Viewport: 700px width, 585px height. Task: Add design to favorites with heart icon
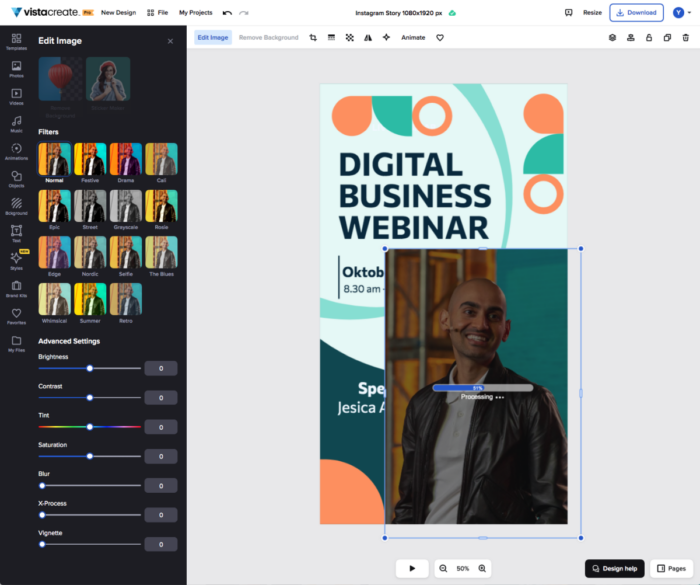coord(439,37)
